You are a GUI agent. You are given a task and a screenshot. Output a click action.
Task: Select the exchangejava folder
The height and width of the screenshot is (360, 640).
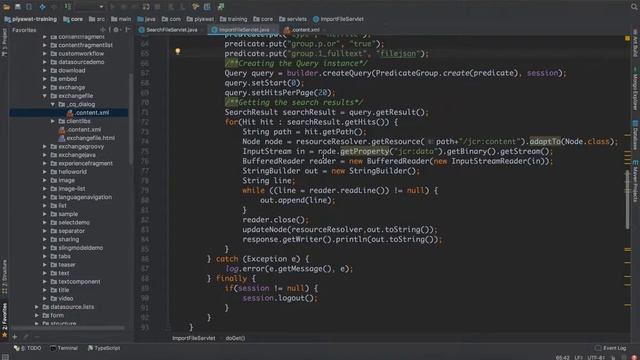point(73,155)
